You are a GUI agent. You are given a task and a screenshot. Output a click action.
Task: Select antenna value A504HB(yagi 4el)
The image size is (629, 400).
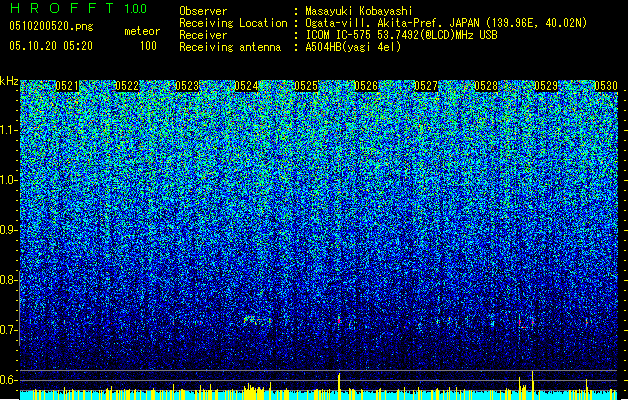353,47
